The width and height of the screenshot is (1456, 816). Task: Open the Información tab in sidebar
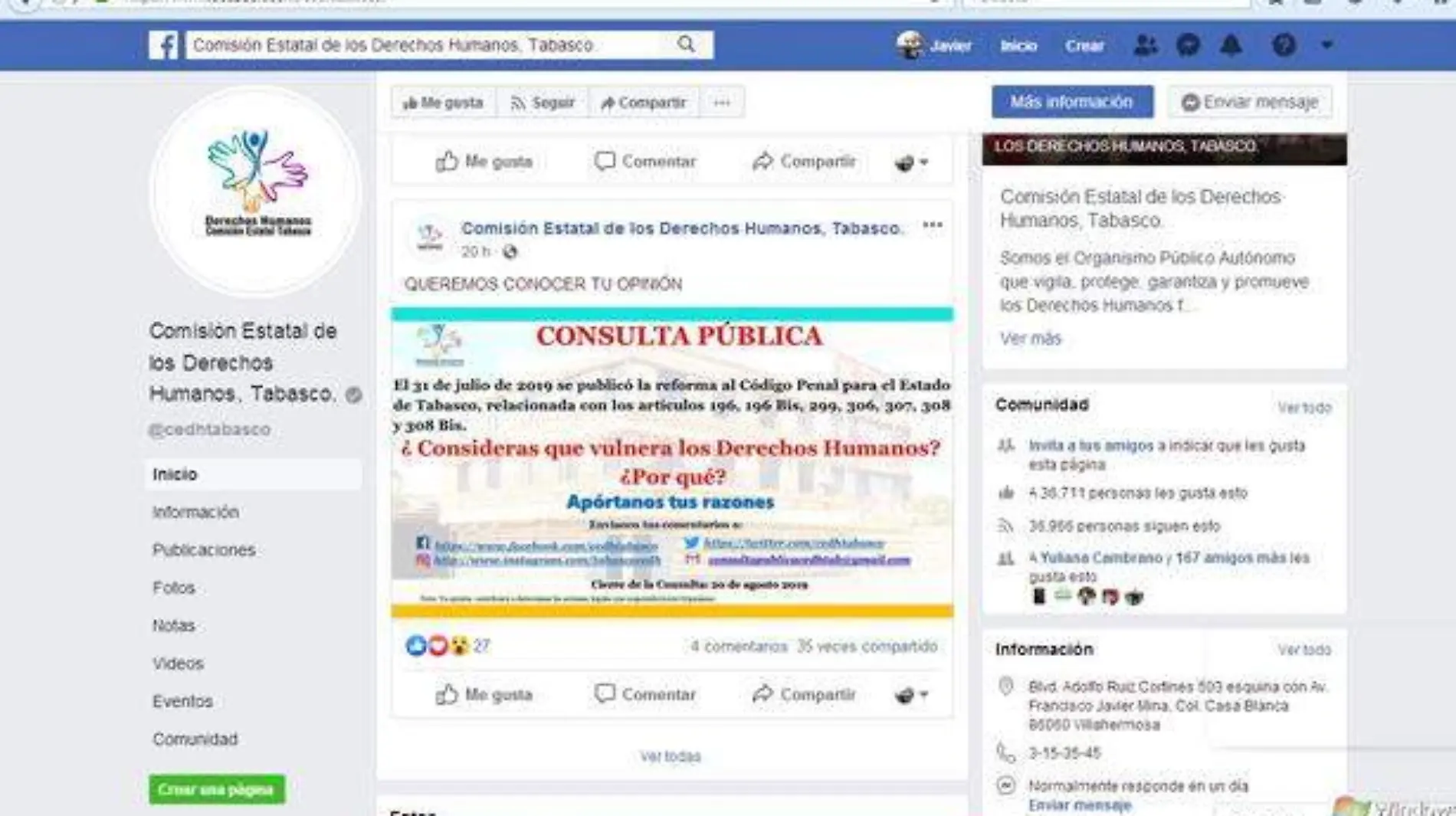point(195,512)
